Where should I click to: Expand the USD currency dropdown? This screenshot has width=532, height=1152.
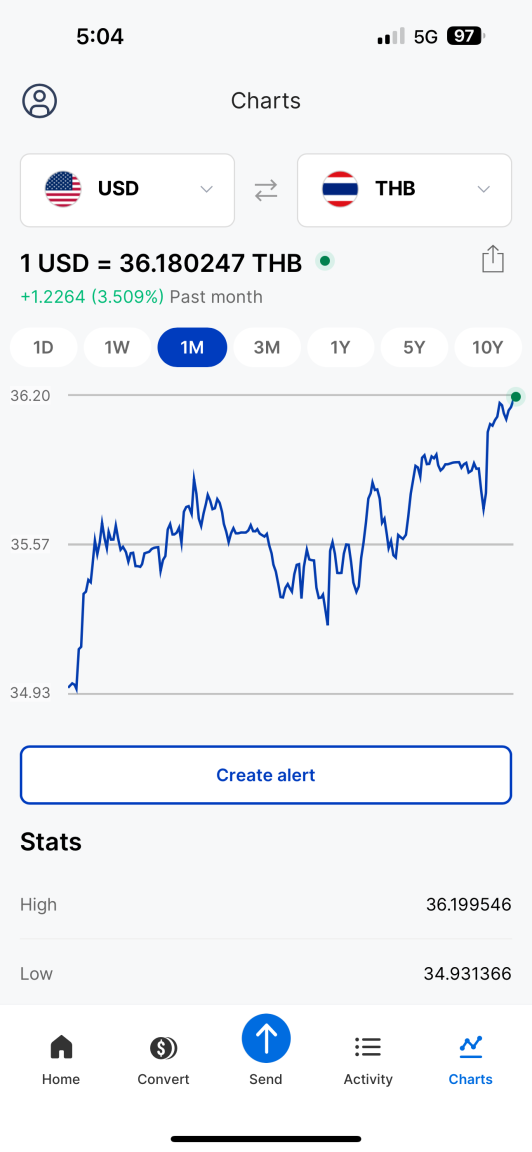coord(127,190)
